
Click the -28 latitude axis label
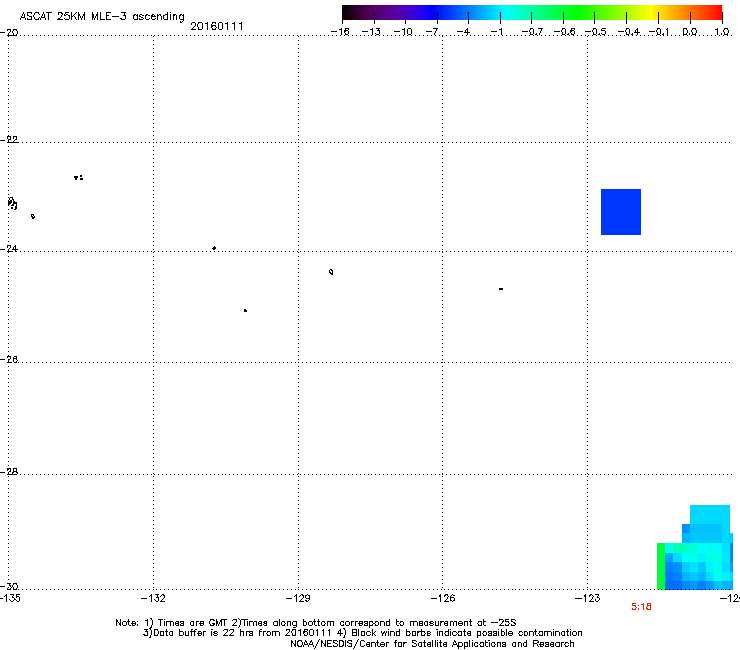pos(9,472)
